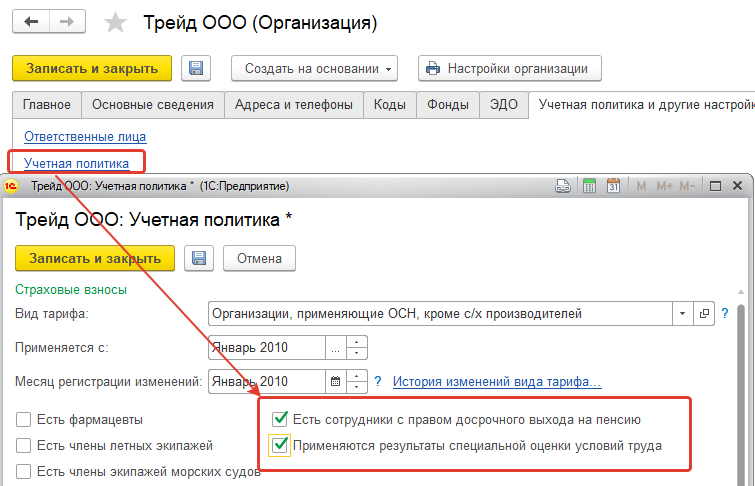The height and width of the screenshot is (486, 755).
Task: Switch to the ЭДО tab
Action: 504,105
